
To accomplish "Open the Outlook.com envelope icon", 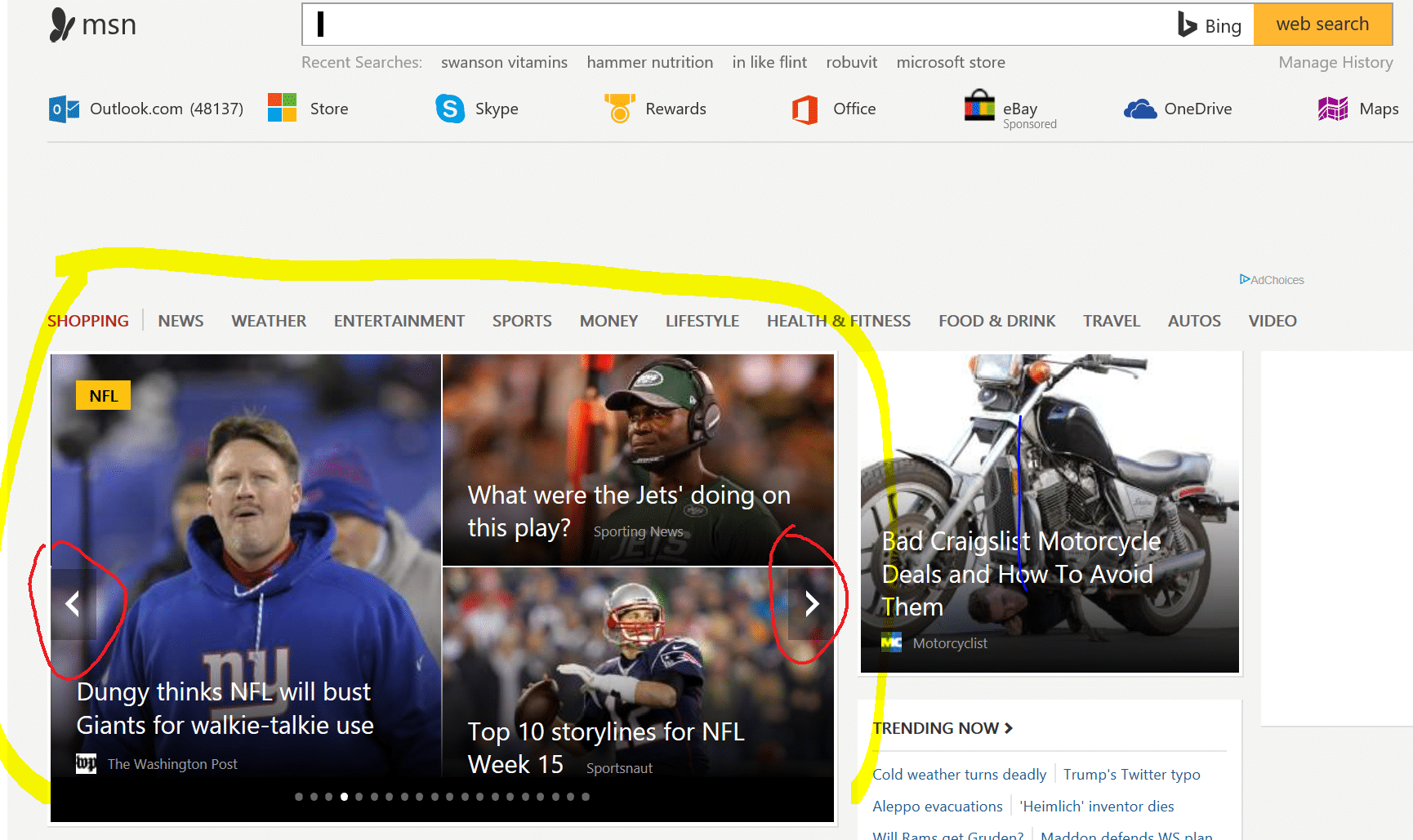I will coord(64,109).
